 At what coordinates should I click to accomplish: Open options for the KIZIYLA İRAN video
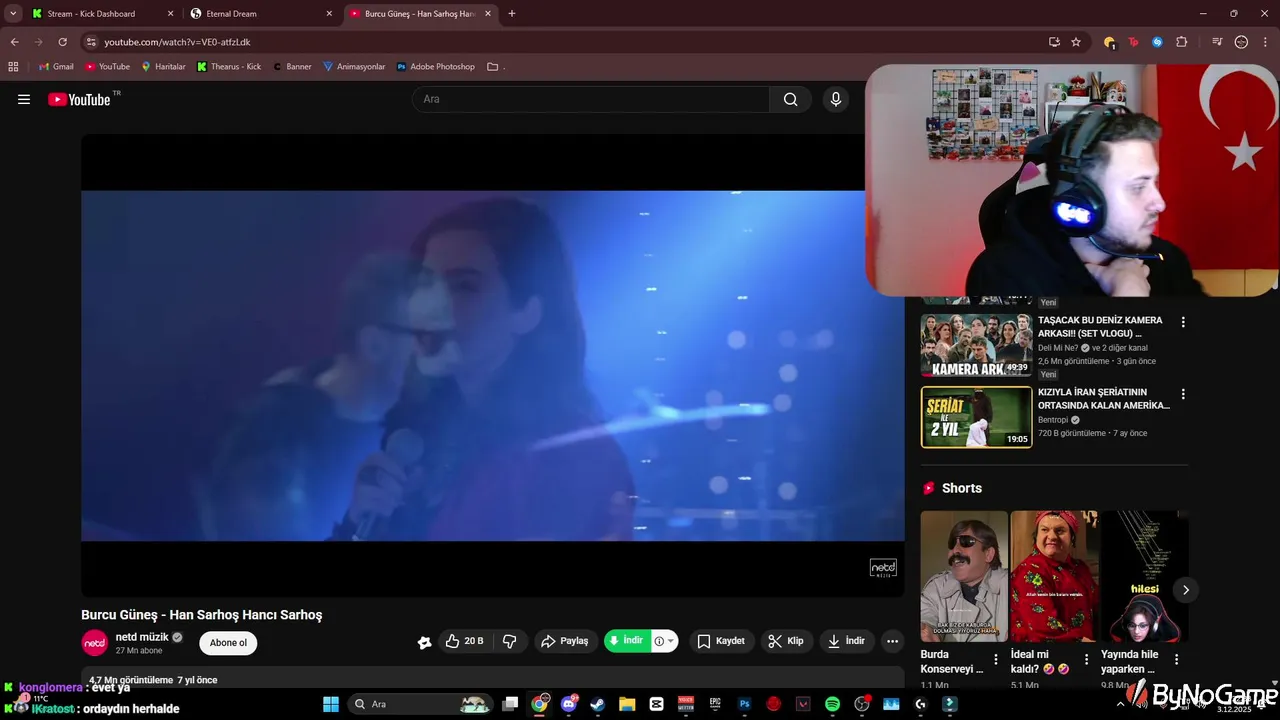(x=1183, y=394)
